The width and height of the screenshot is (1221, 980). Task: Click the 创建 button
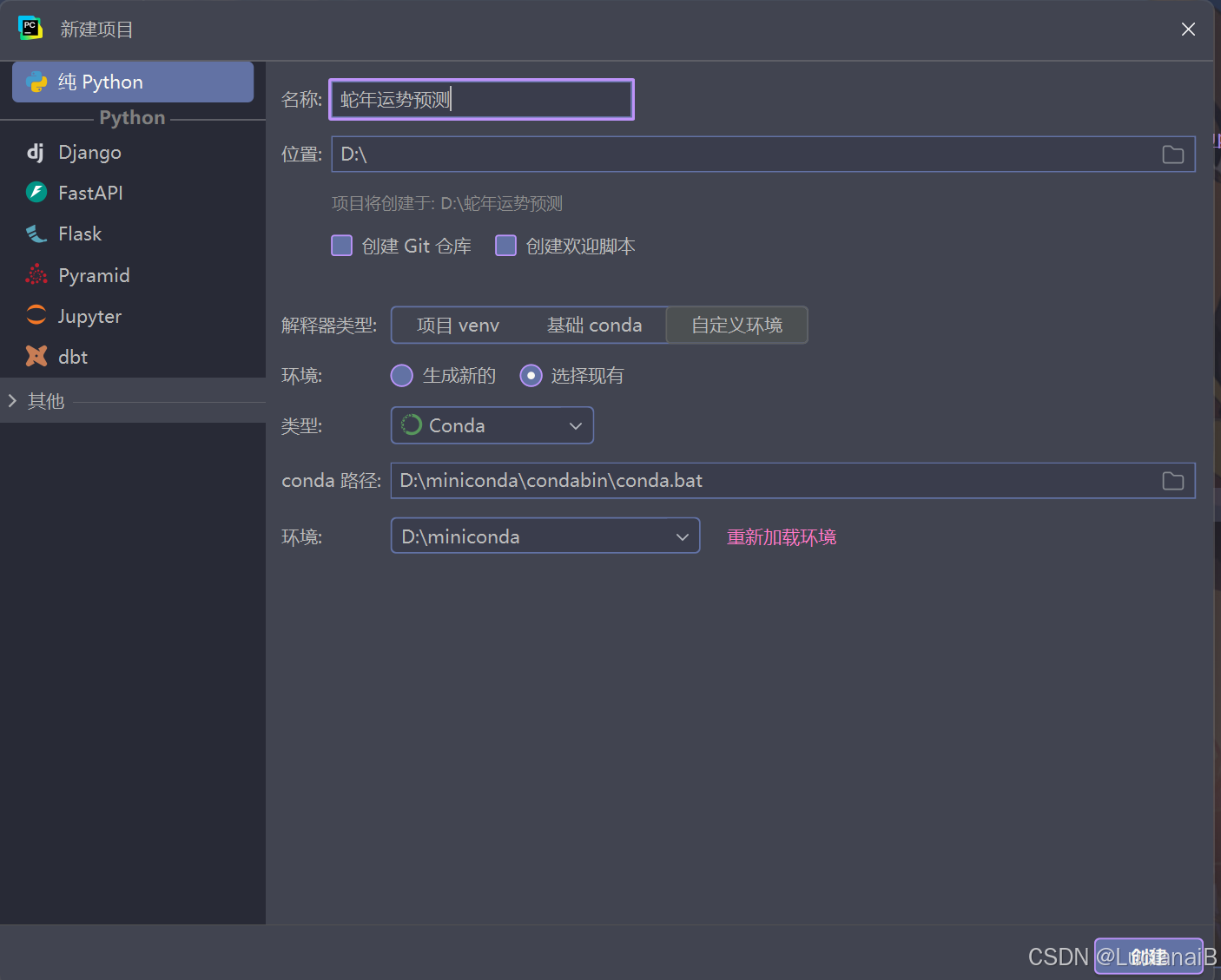(x=1148, y=957)
